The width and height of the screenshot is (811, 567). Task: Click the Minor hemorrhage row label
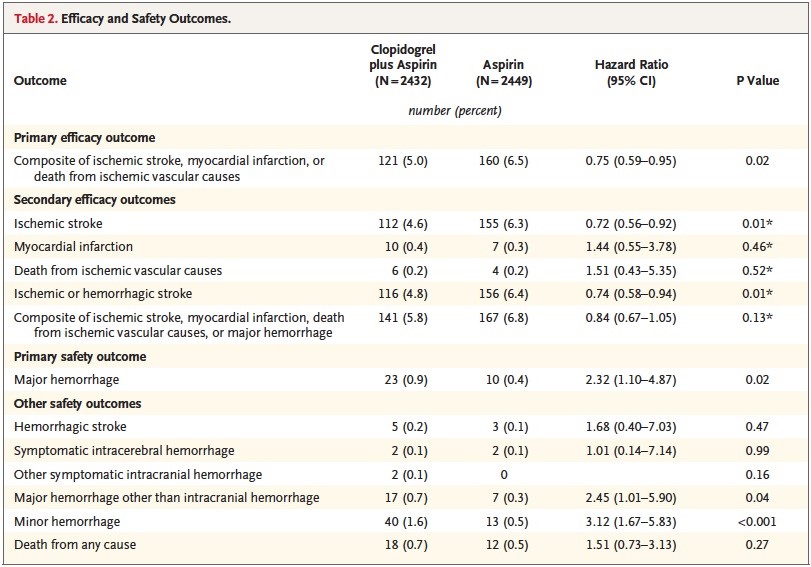click(x=67, y=521)
